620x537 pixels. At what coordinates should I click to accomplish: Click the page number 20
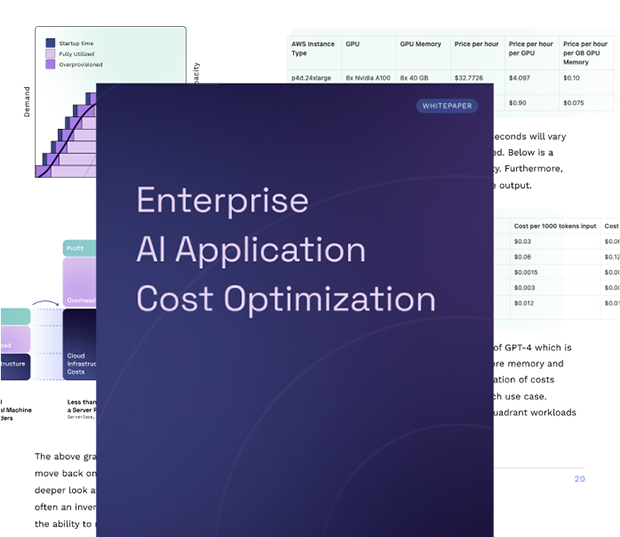tap(579, 479)
